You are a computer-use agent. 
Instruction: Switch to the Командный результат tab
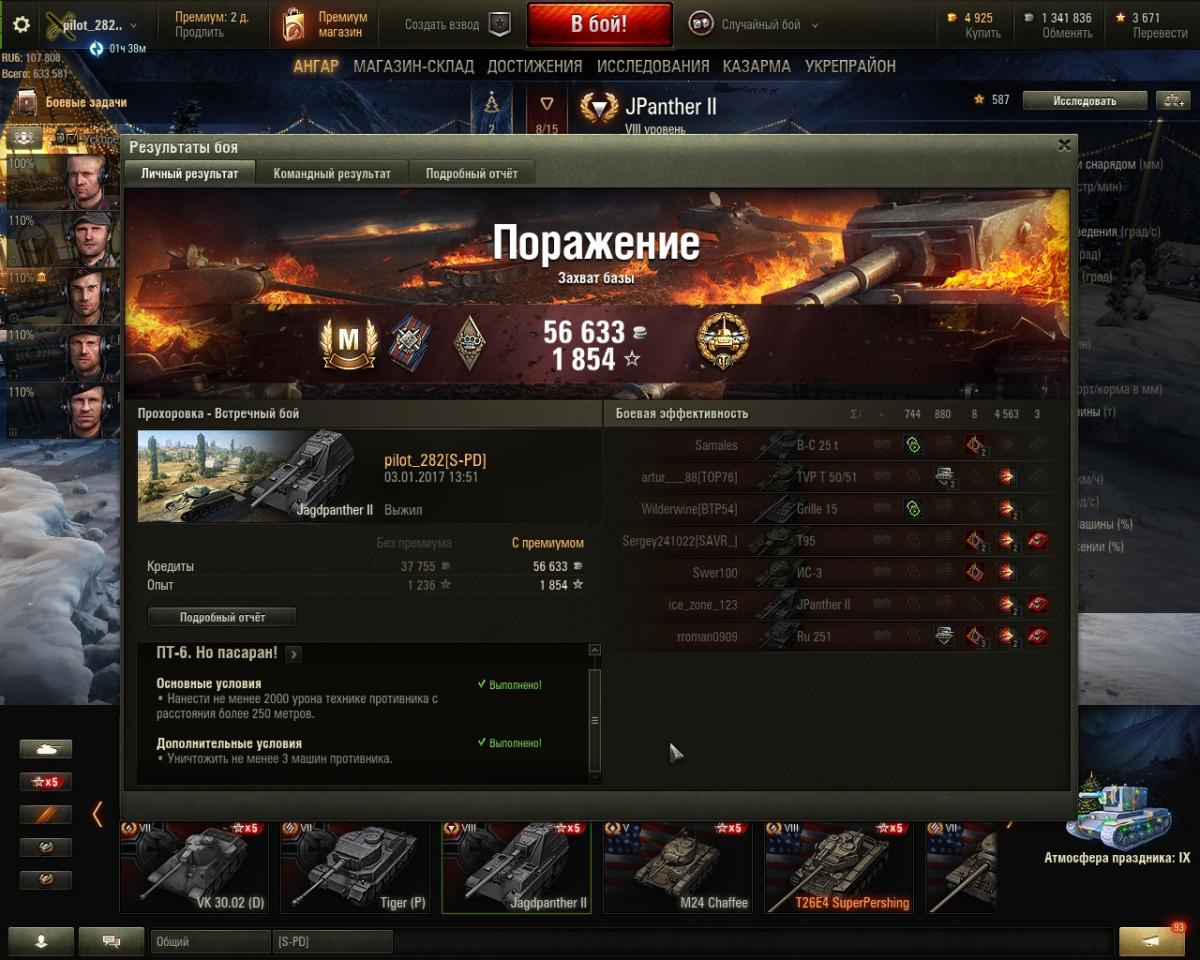pyautogui.click(x=332, y=173)
